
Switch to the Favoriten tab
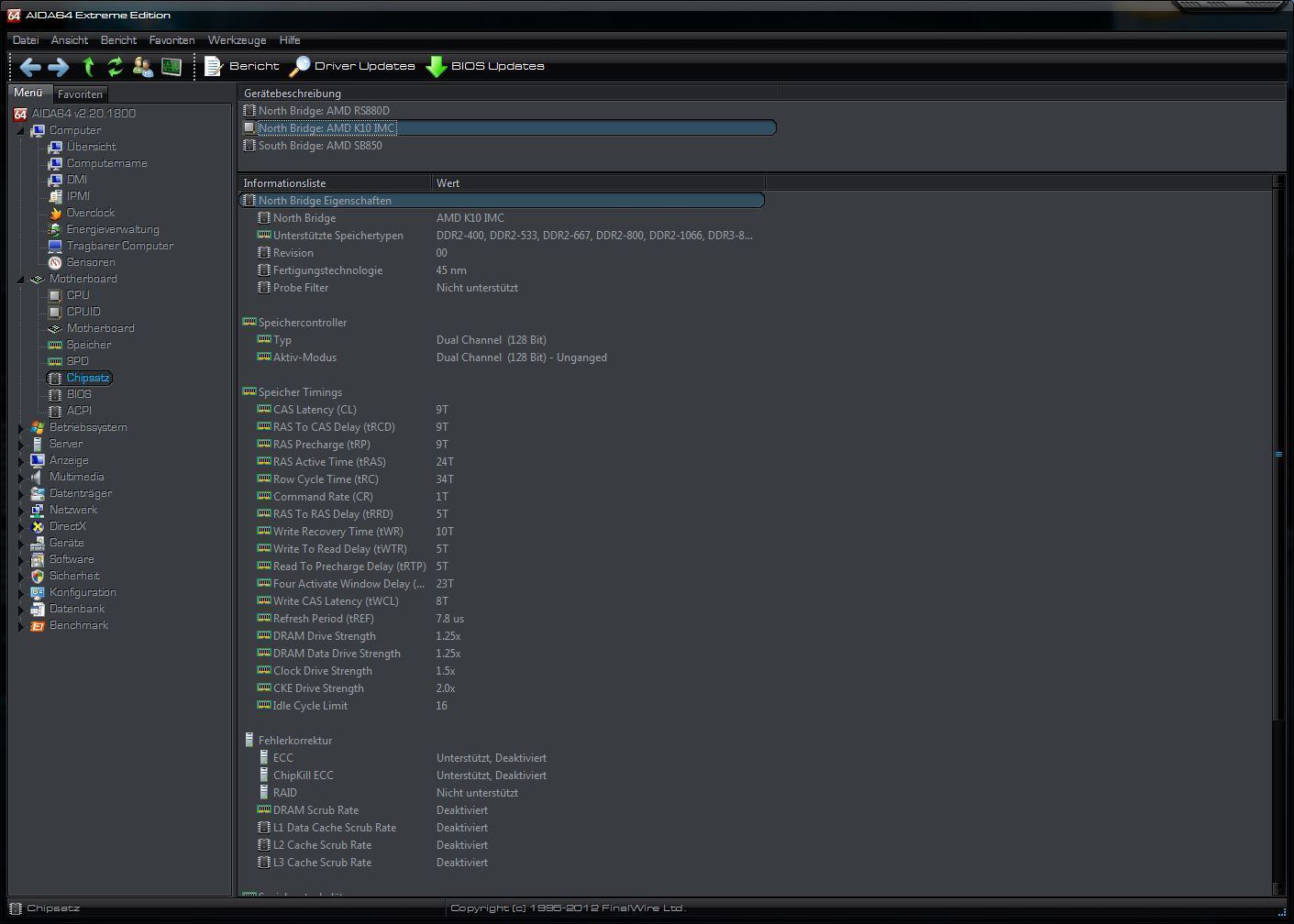coord(81,94)
